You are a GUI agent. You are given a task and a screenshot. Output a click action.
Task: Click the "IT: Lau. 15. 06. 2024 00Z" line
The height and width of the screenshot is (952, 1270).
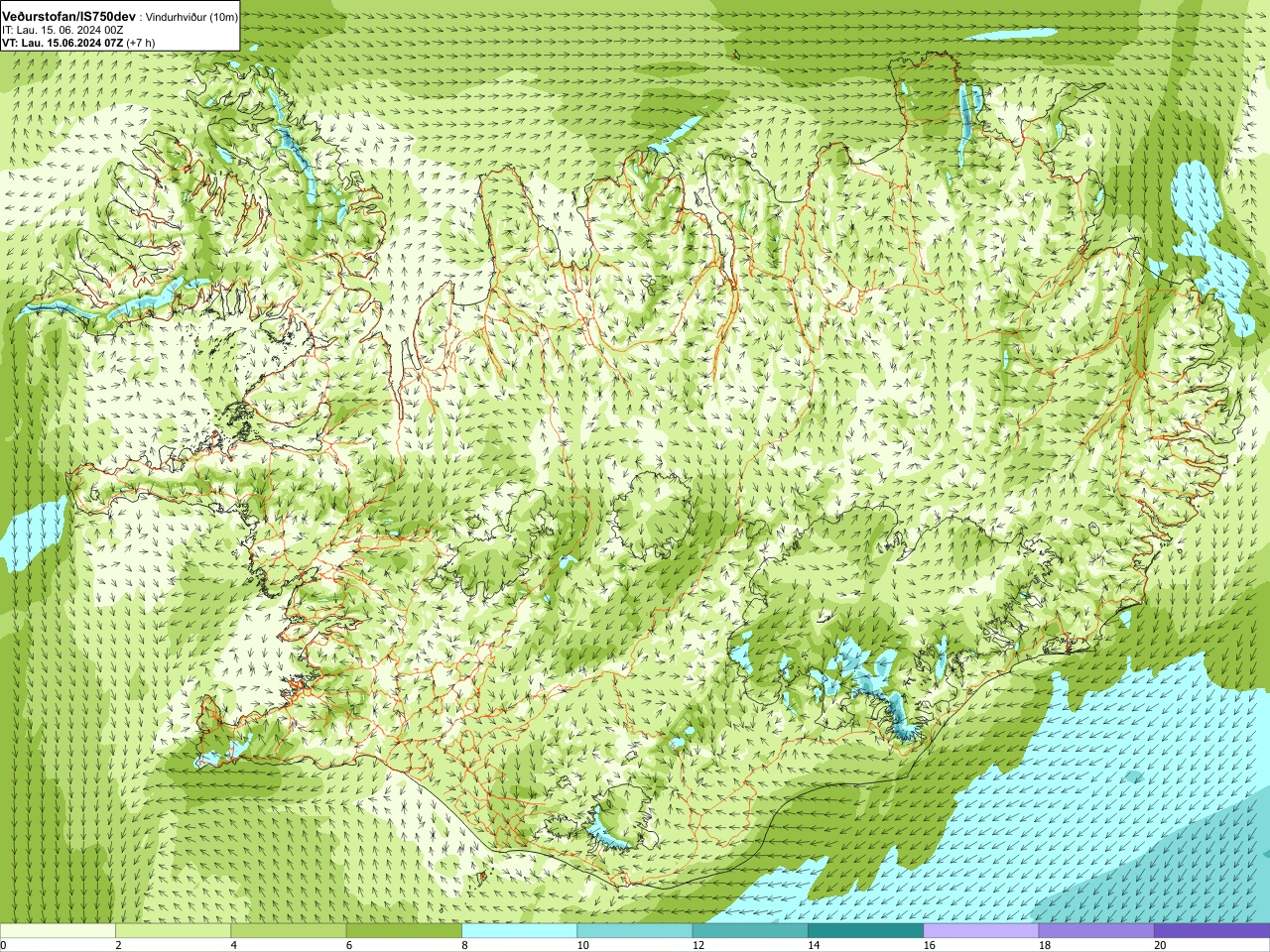click(x=63, y=30)
